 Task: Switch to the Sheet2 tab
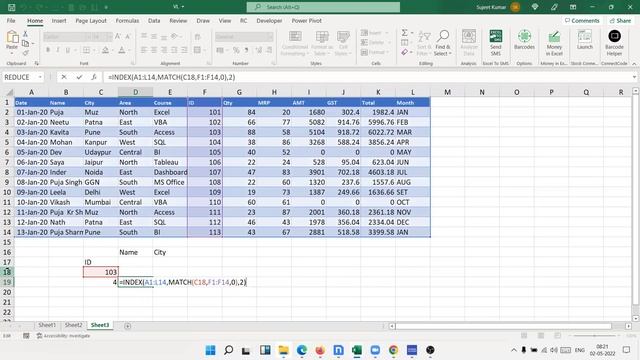(x=73, y=325)
